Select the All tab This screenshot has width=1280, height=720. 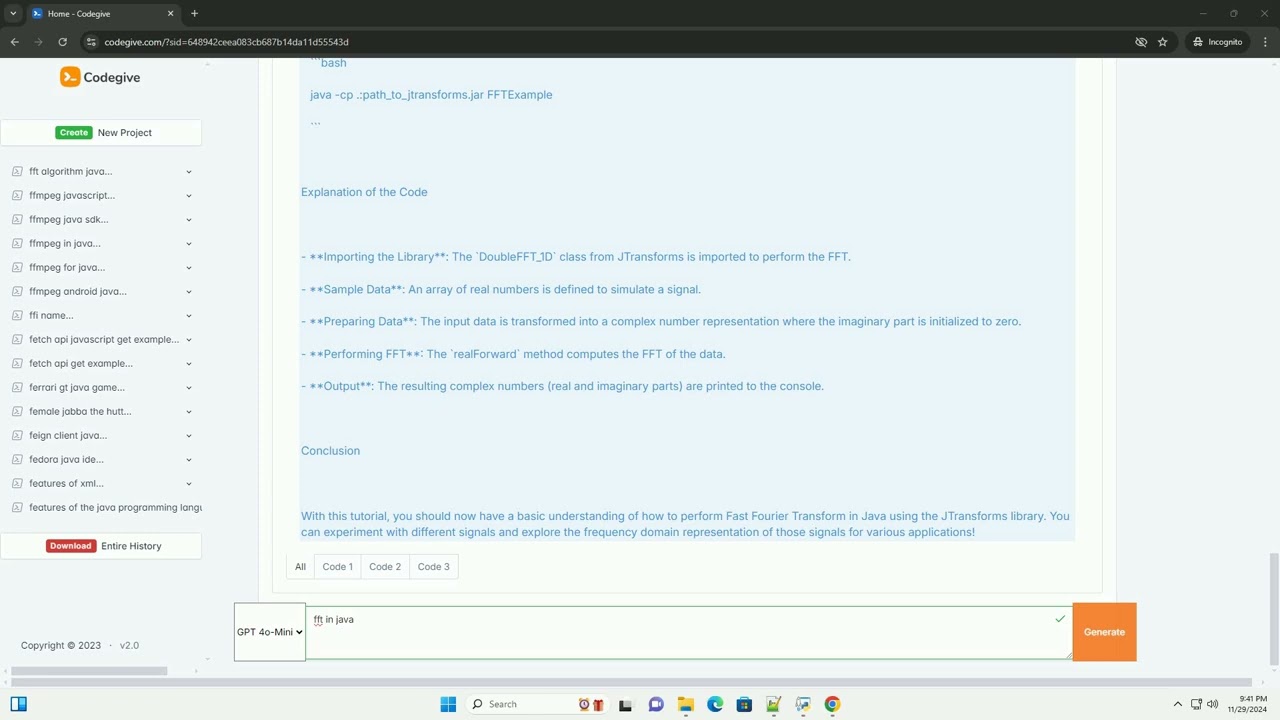coord(300,567)
